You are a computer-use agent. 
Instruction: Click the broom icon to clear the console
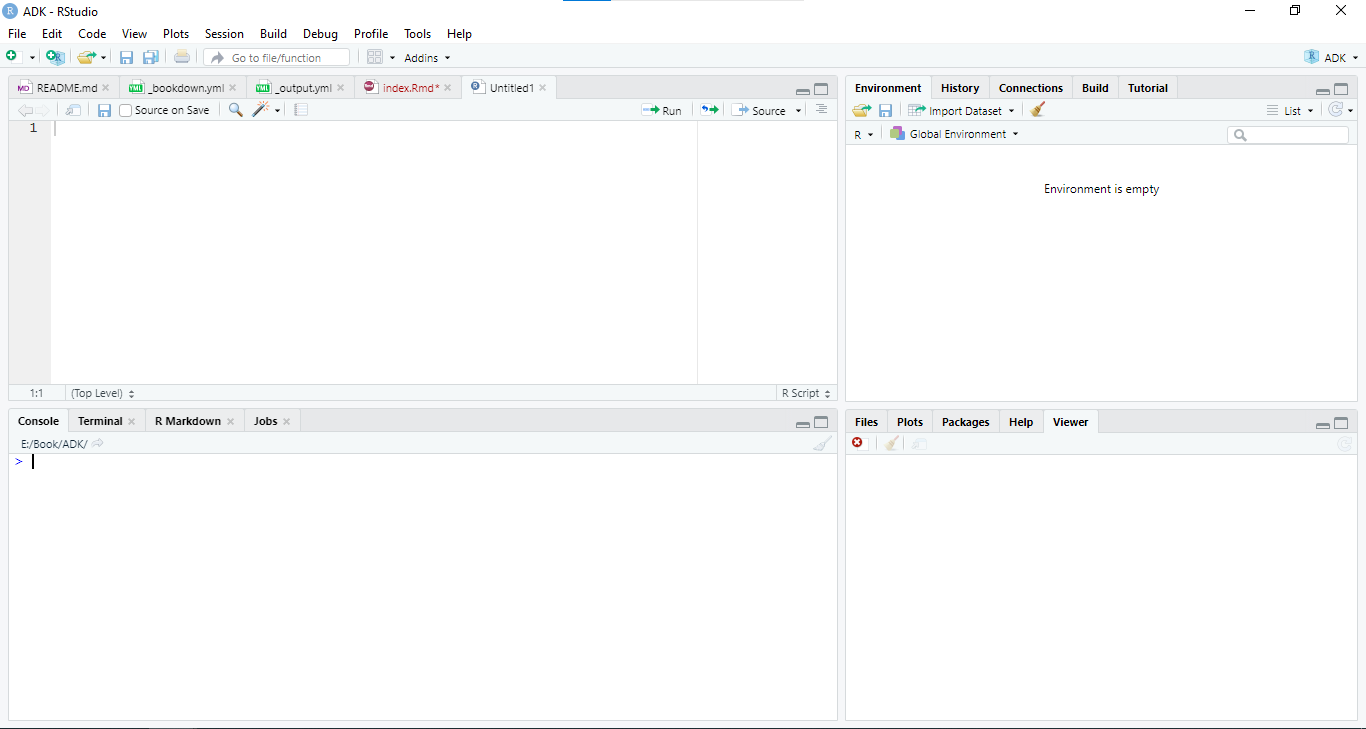click(822, 444)
